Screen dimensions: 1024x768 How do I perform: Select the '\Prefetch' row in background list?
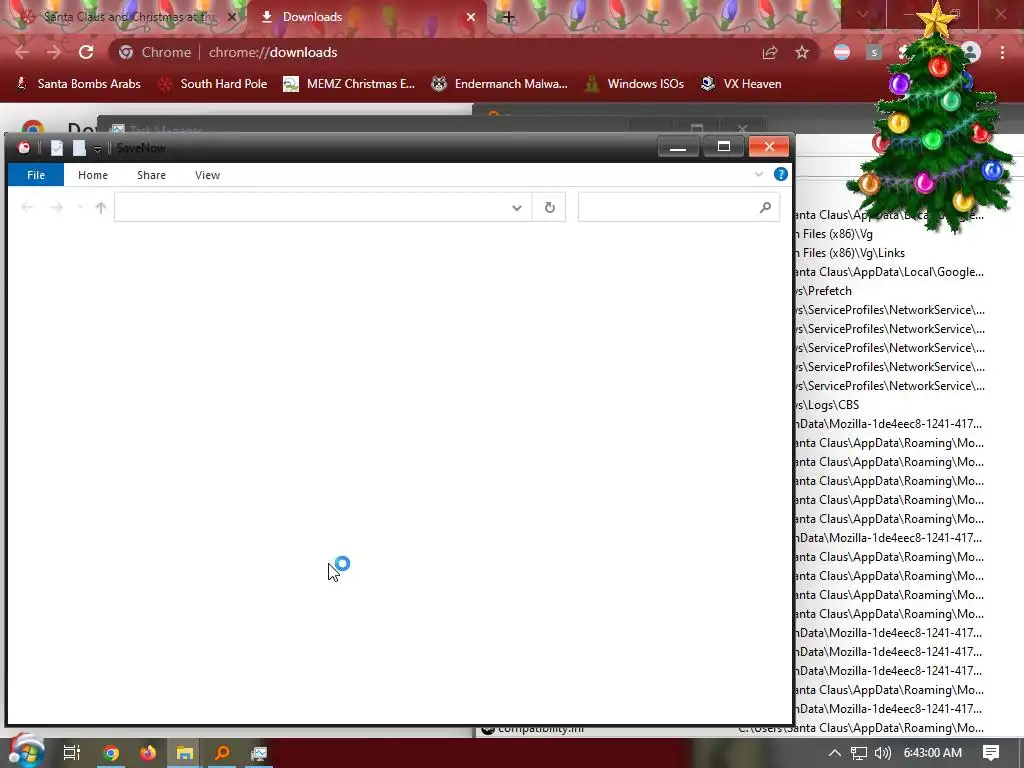tap(824, 291)
